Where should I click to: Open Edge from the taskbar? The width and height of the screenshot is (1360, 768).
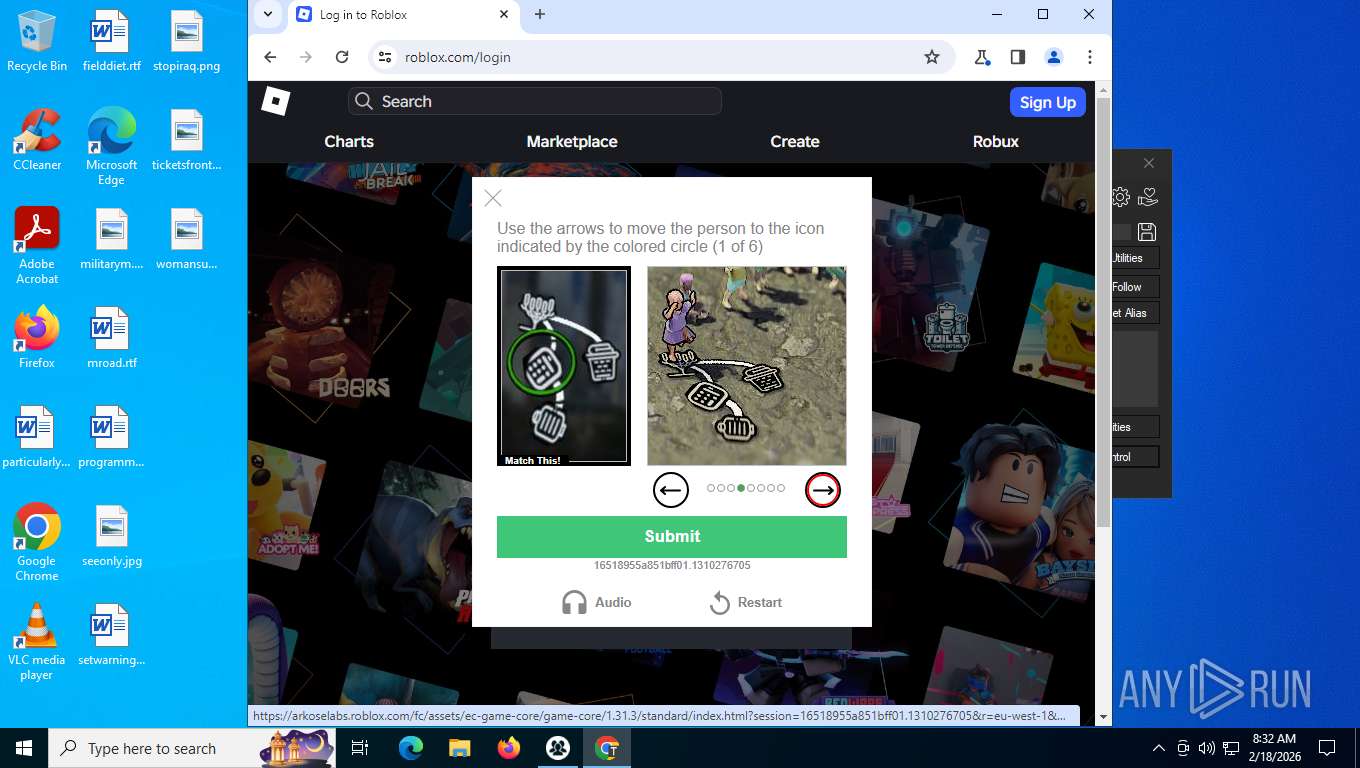tap(411, 748)
